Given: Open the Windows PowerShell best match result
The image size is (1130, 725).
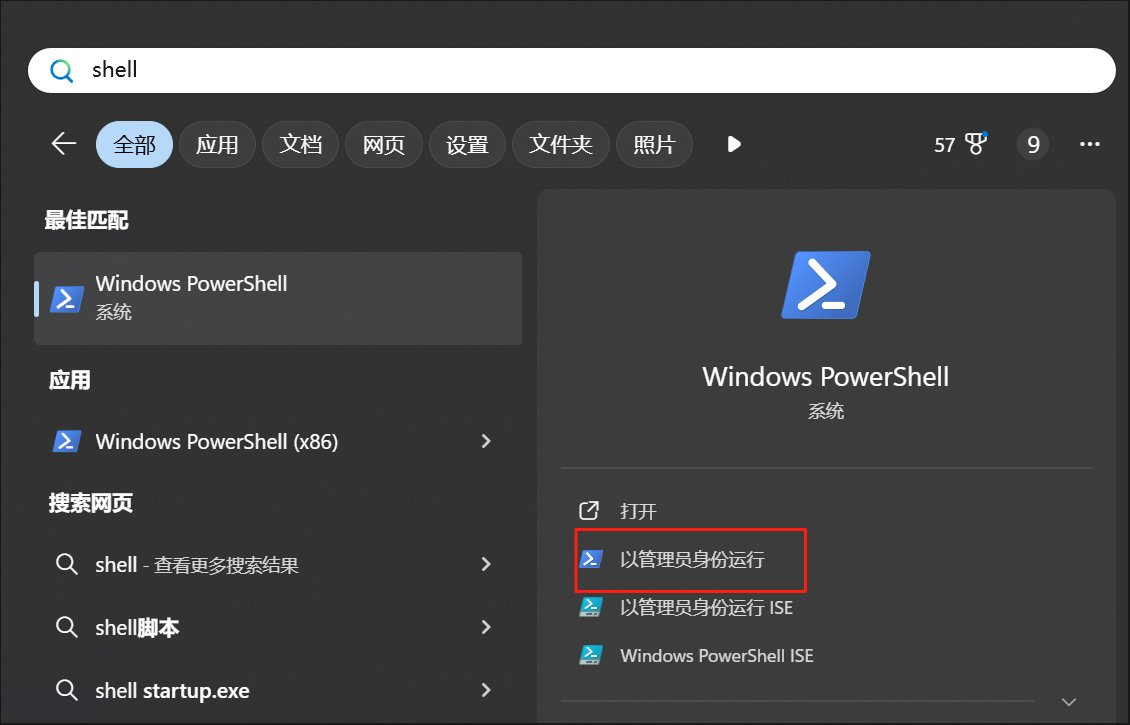Looking at the screenshot, I should point(278,298).
